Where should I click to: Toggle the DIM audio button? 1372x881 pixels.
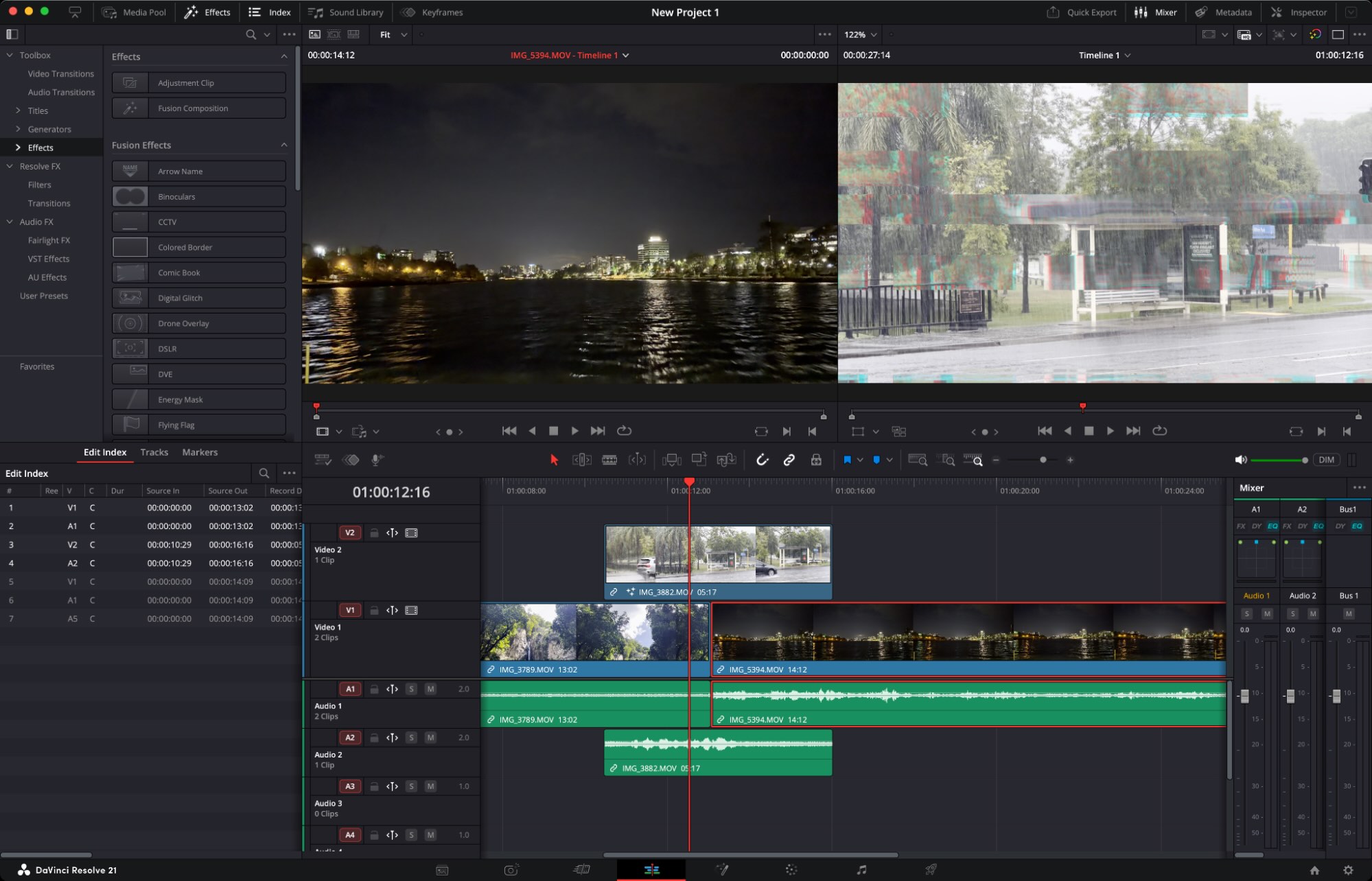1326,460
